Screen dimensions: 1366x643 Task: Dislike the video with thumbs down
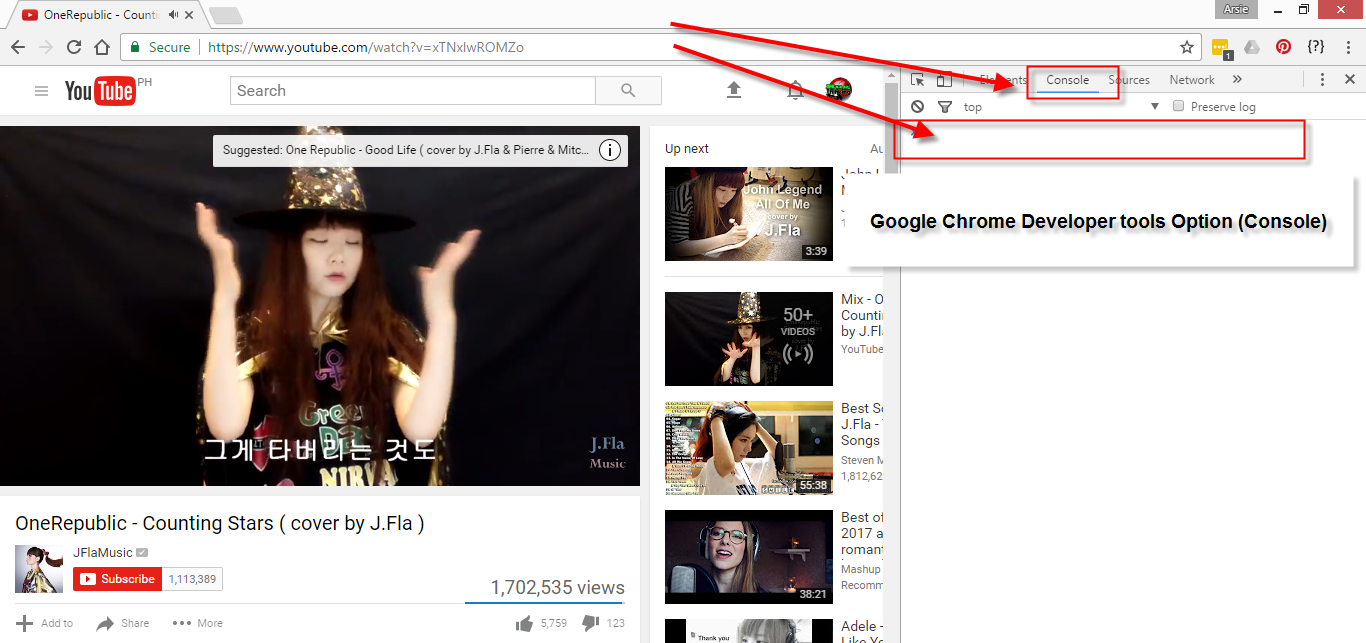click(591, 623)
